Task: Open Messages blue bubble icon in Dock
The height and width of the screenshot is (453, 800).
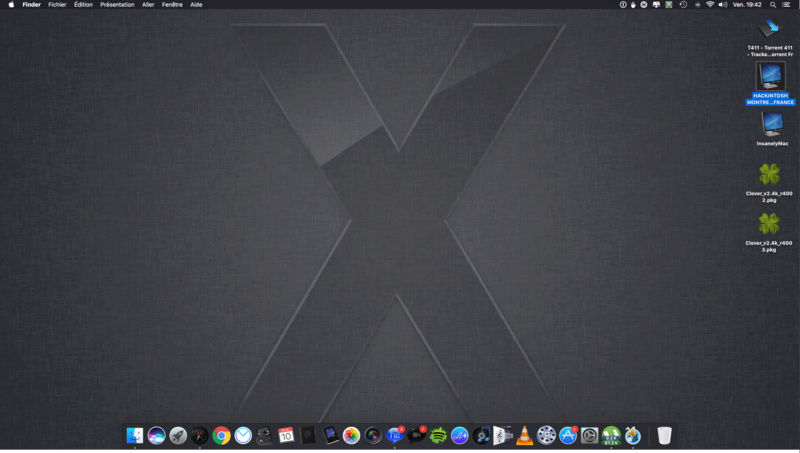Action: (x=394, y=435)
